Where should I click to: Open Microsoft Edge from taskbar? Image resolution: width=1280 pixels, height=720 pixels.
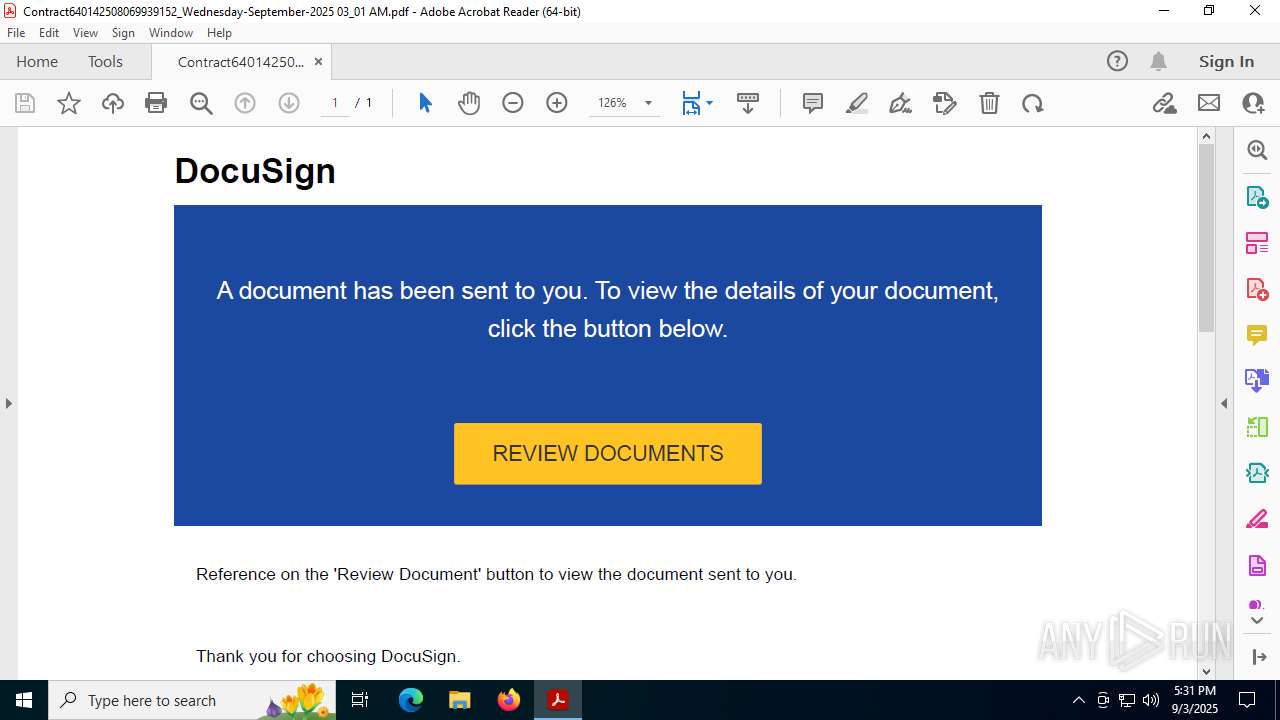pyautogui.click(x=411, y=700)
